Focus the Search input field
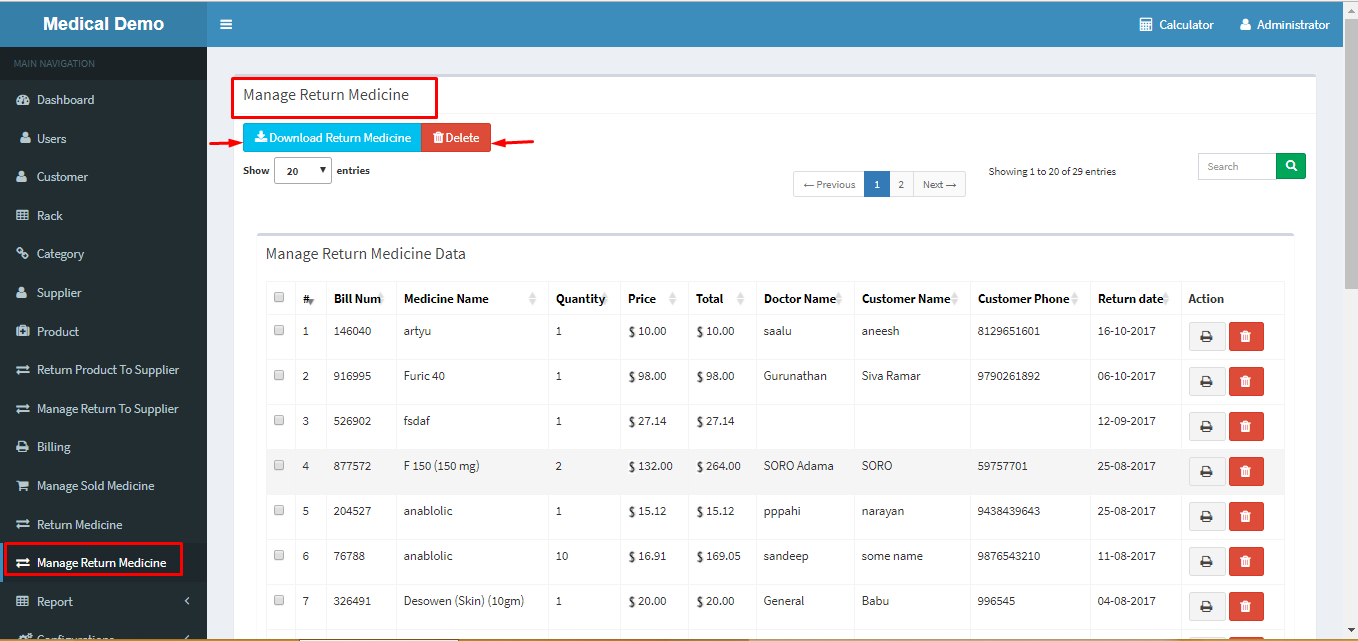1358x641 pixels. click(1237, 166)
